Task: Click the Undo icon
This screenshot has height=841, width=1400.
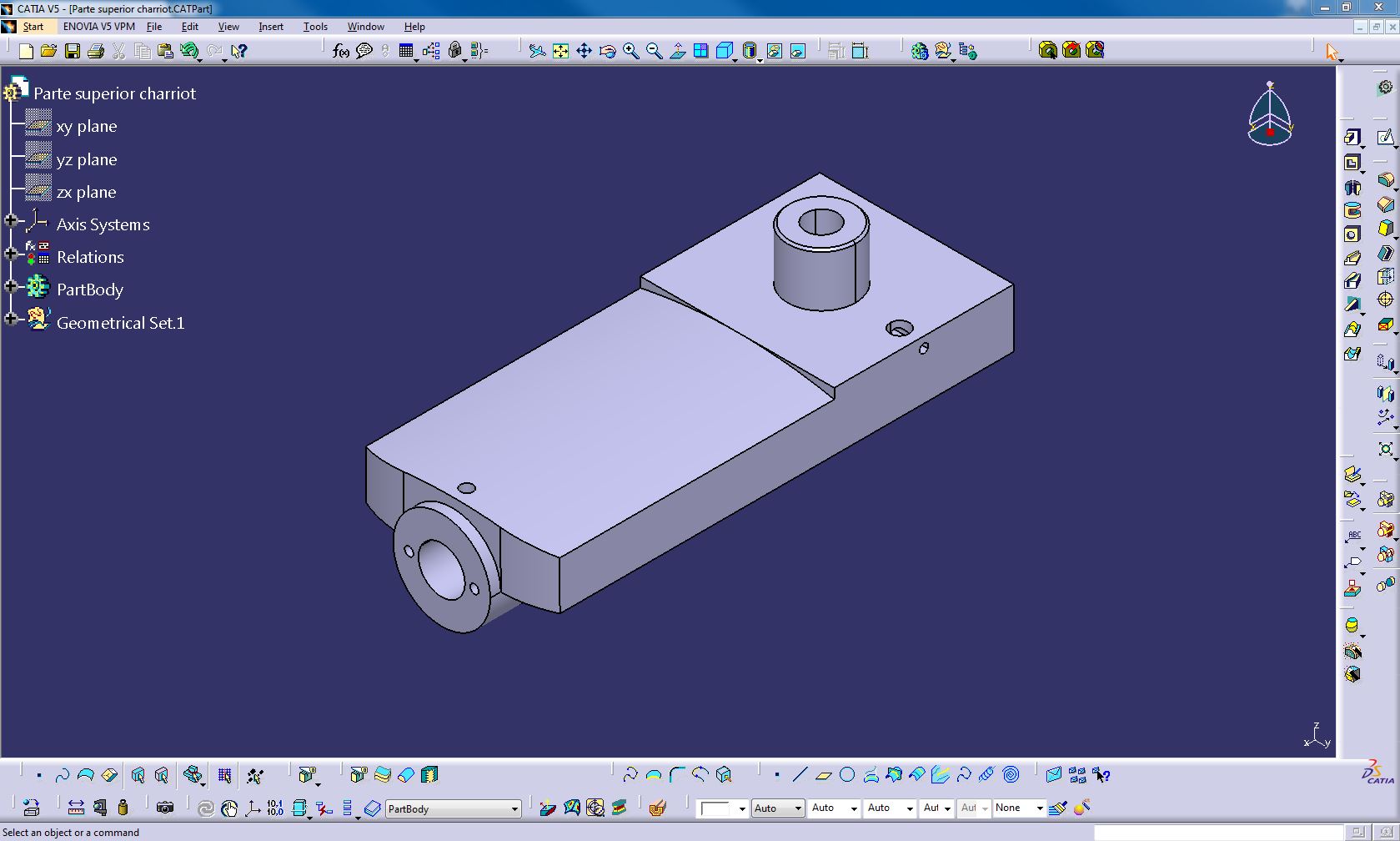Action: click(189, 52)
